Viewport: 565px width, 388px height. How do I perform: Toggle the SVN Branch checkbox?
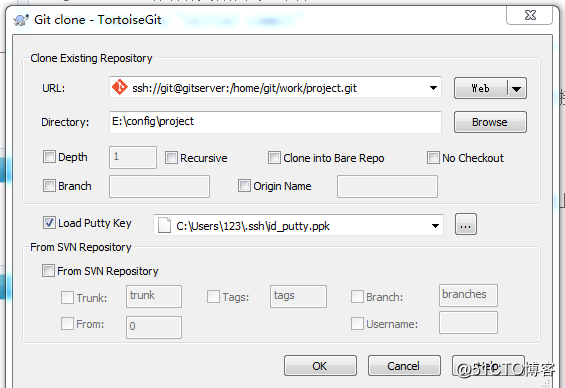(x=357, y=297)
